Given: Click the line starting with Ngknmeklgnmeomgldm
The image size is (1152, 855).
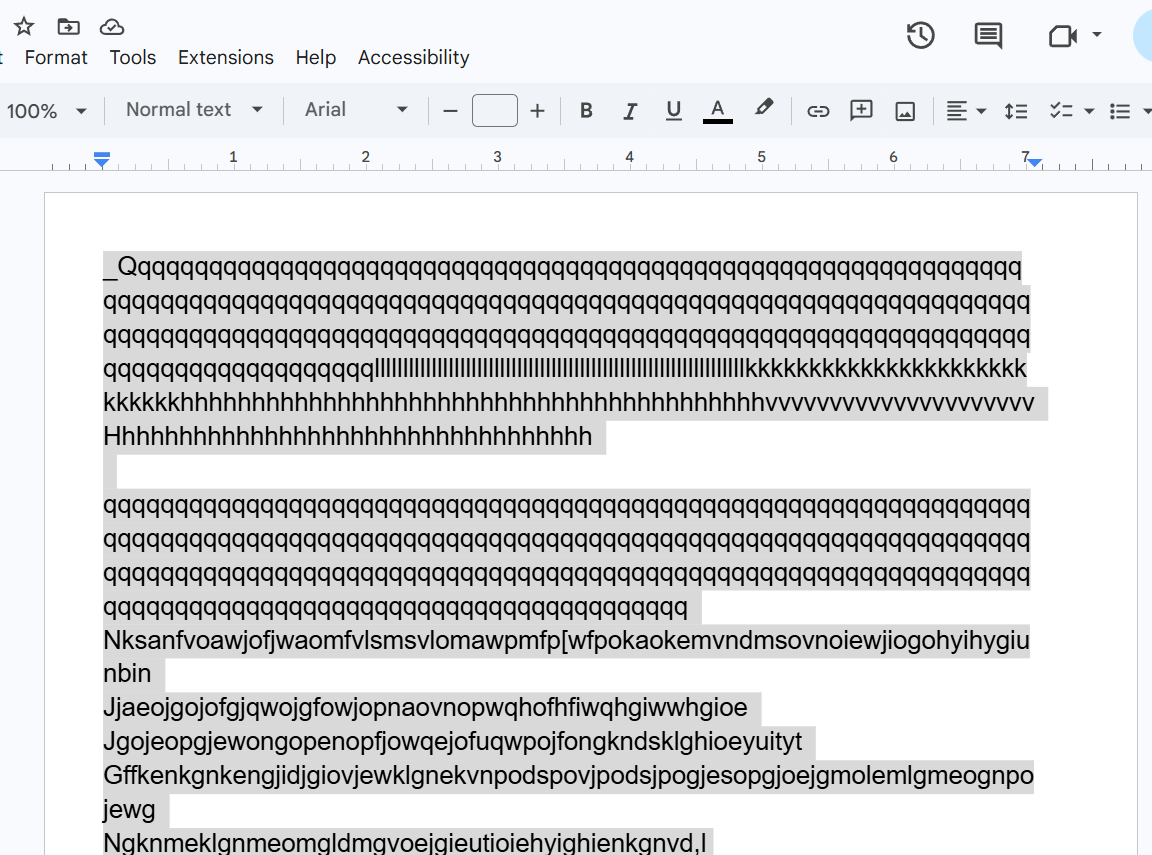Looking at the screenshot, I should 405,843.
